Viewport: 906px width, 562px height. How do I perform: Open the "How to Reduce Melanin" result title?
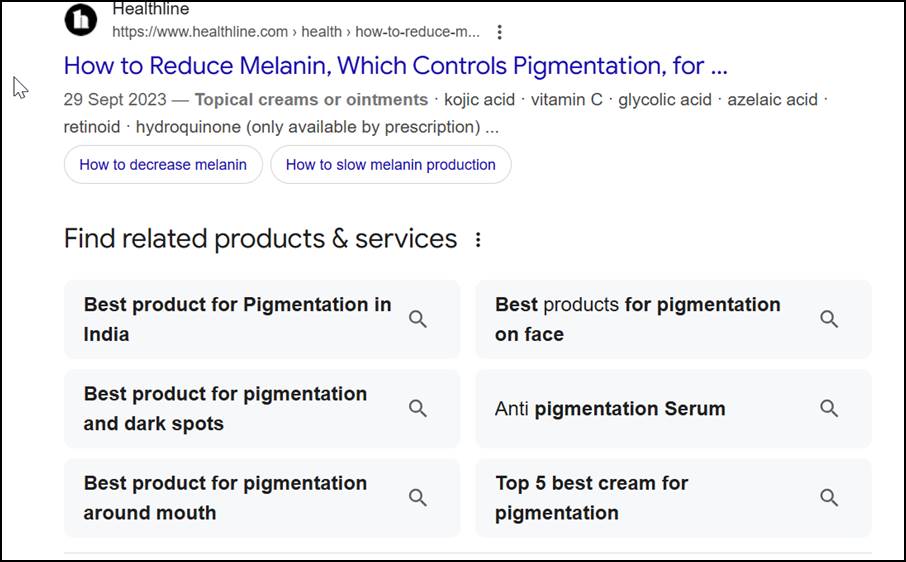pos(395,66)
